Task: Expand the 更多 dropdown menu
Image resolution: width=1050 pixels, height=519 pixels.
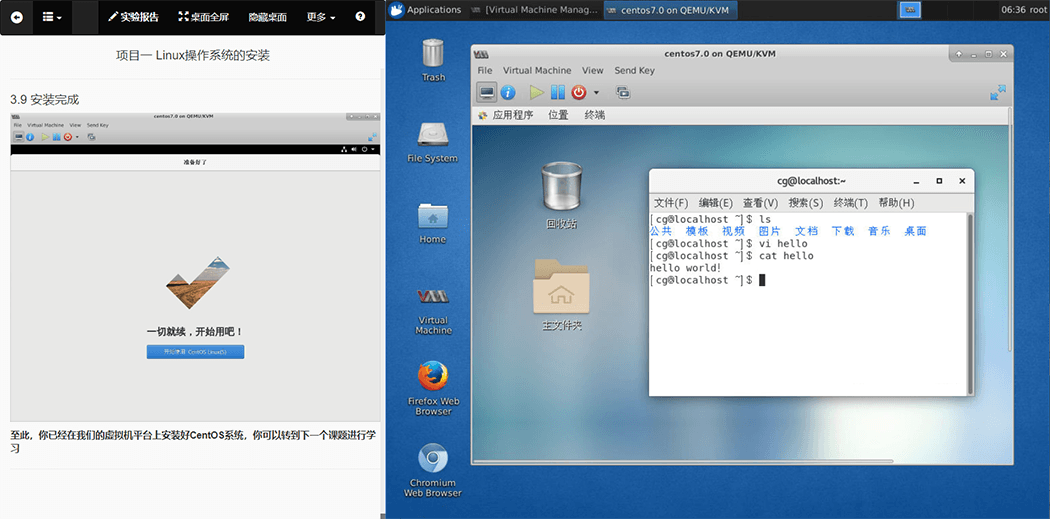Action: click(320, 17)
